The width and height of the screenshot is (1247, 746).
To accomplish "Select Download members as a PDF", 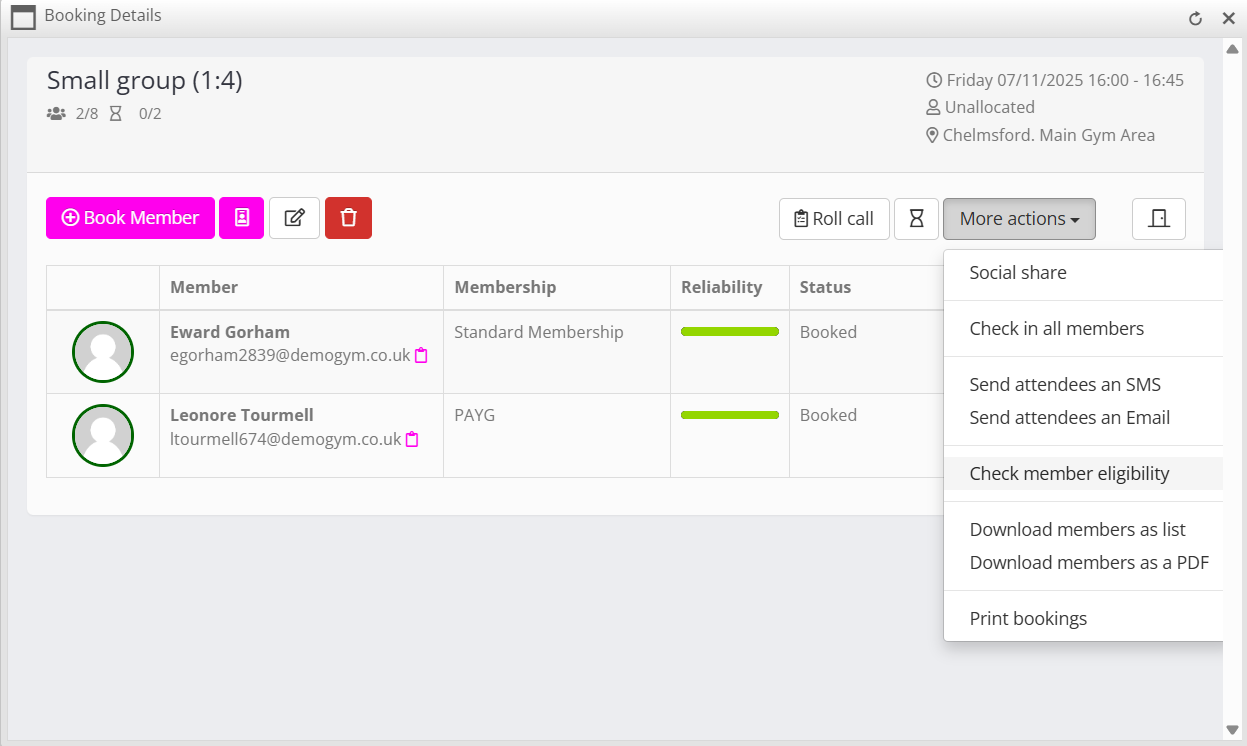I will [x=1089, y=563].
